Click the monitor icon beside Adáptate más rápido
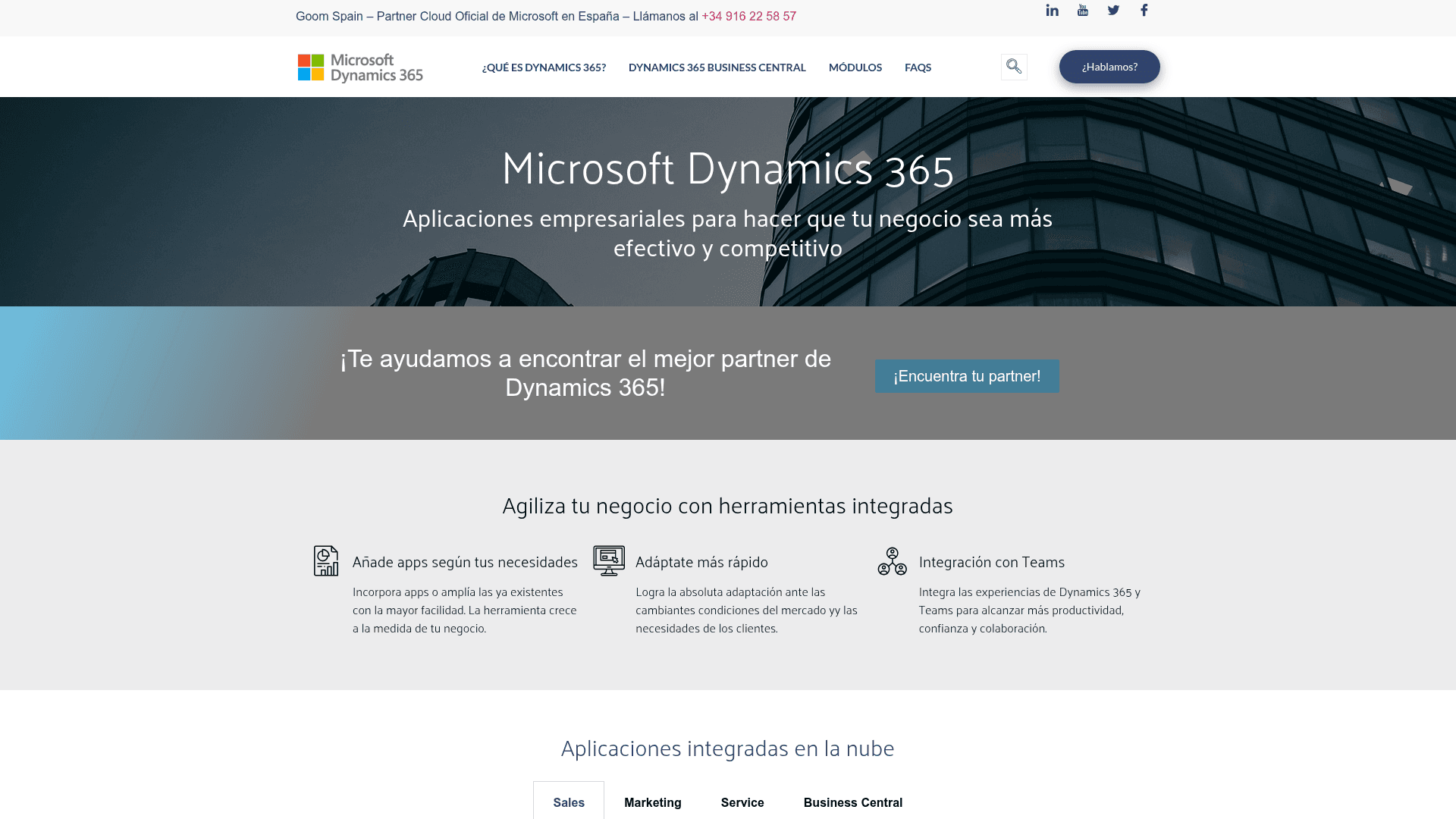This screenshot has width=1456, height=819. coord(609,560)
